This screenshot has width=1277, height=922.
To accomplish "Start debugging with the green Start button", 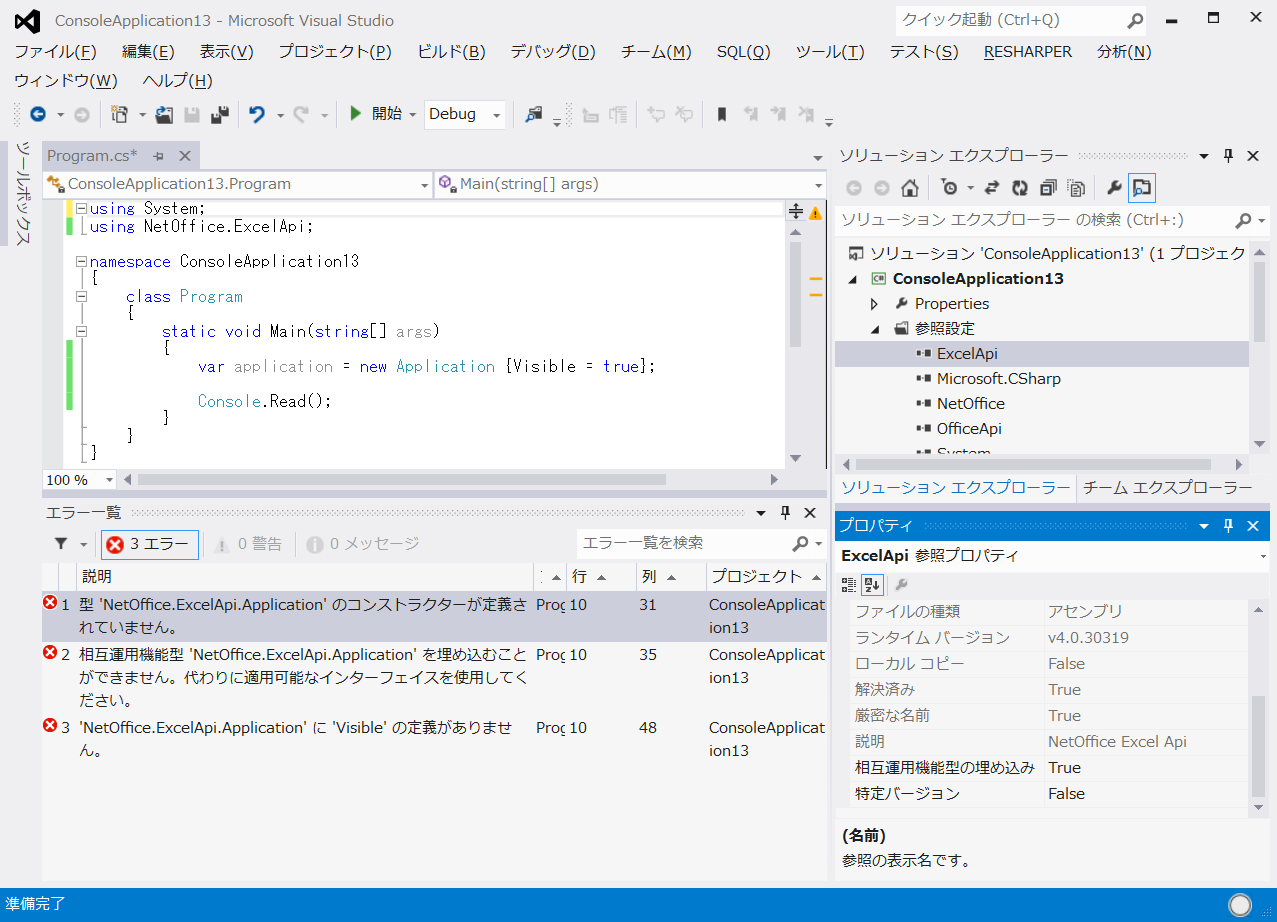I will (x=357, y=114).
